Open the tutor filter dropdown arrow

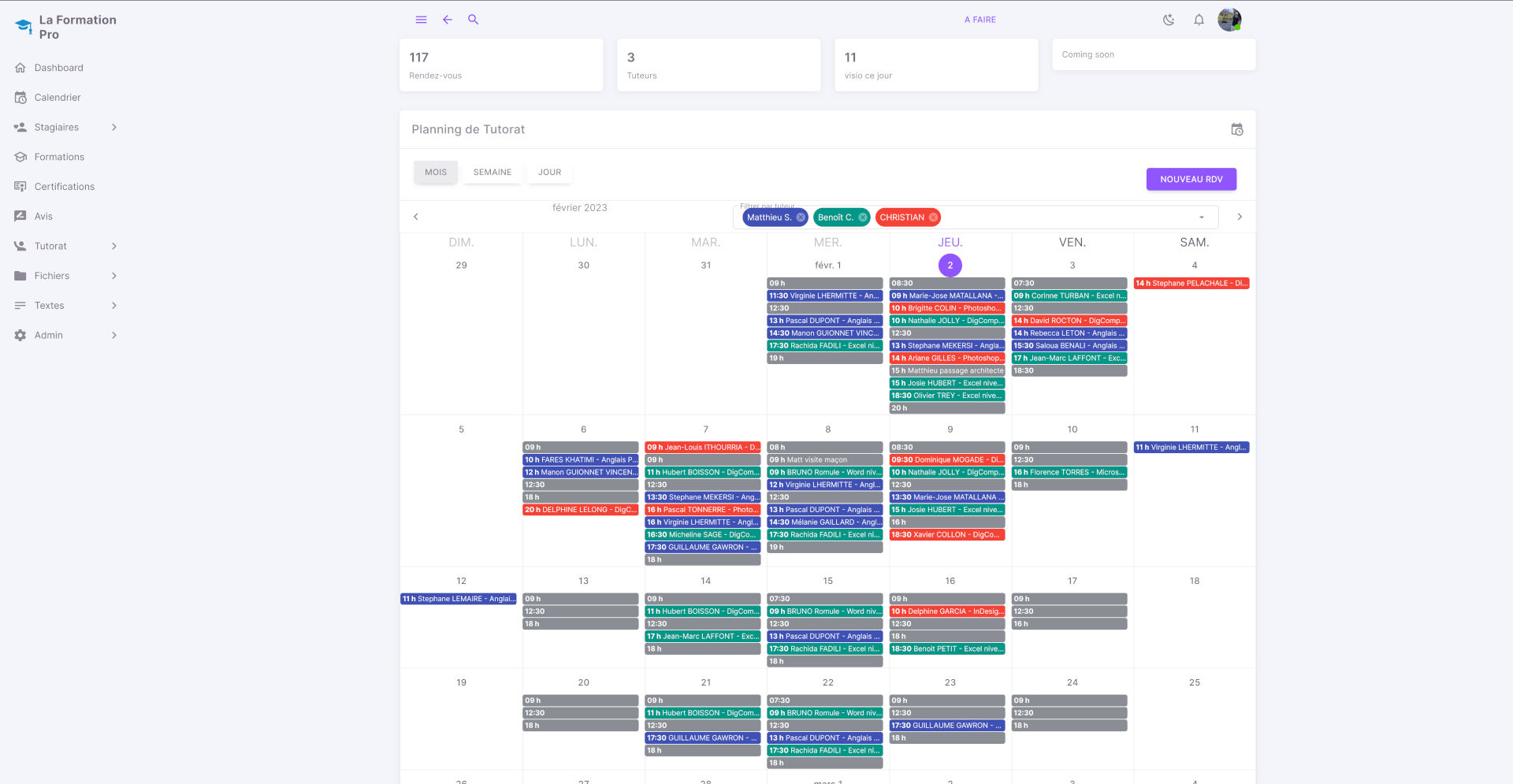click(x=1201, y=217)
